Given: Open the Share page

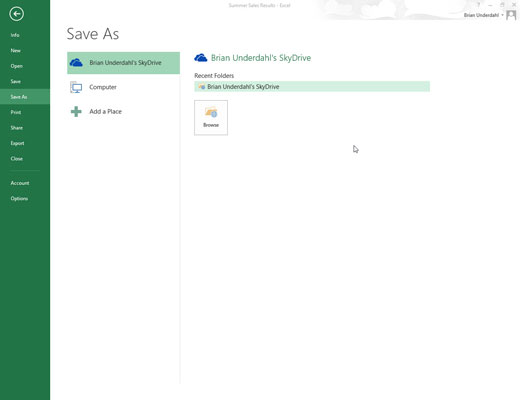Looking at the screenshot, I should click(x=16, y=128).
